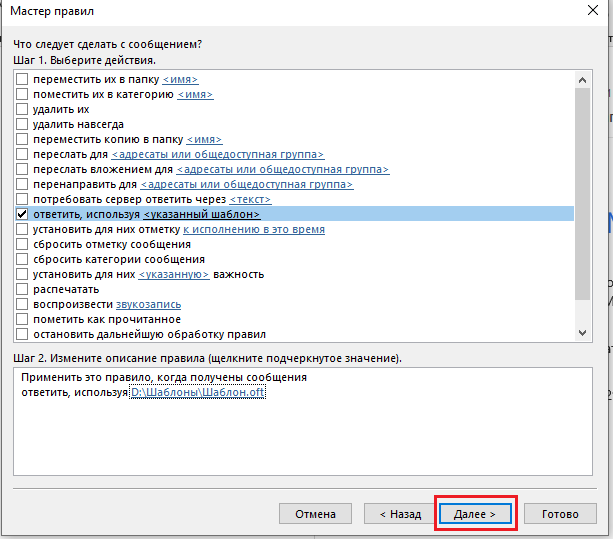613x539 pixels.
Task: Enable 'переслать для' checkbox
Action: (x=22, y=154)
